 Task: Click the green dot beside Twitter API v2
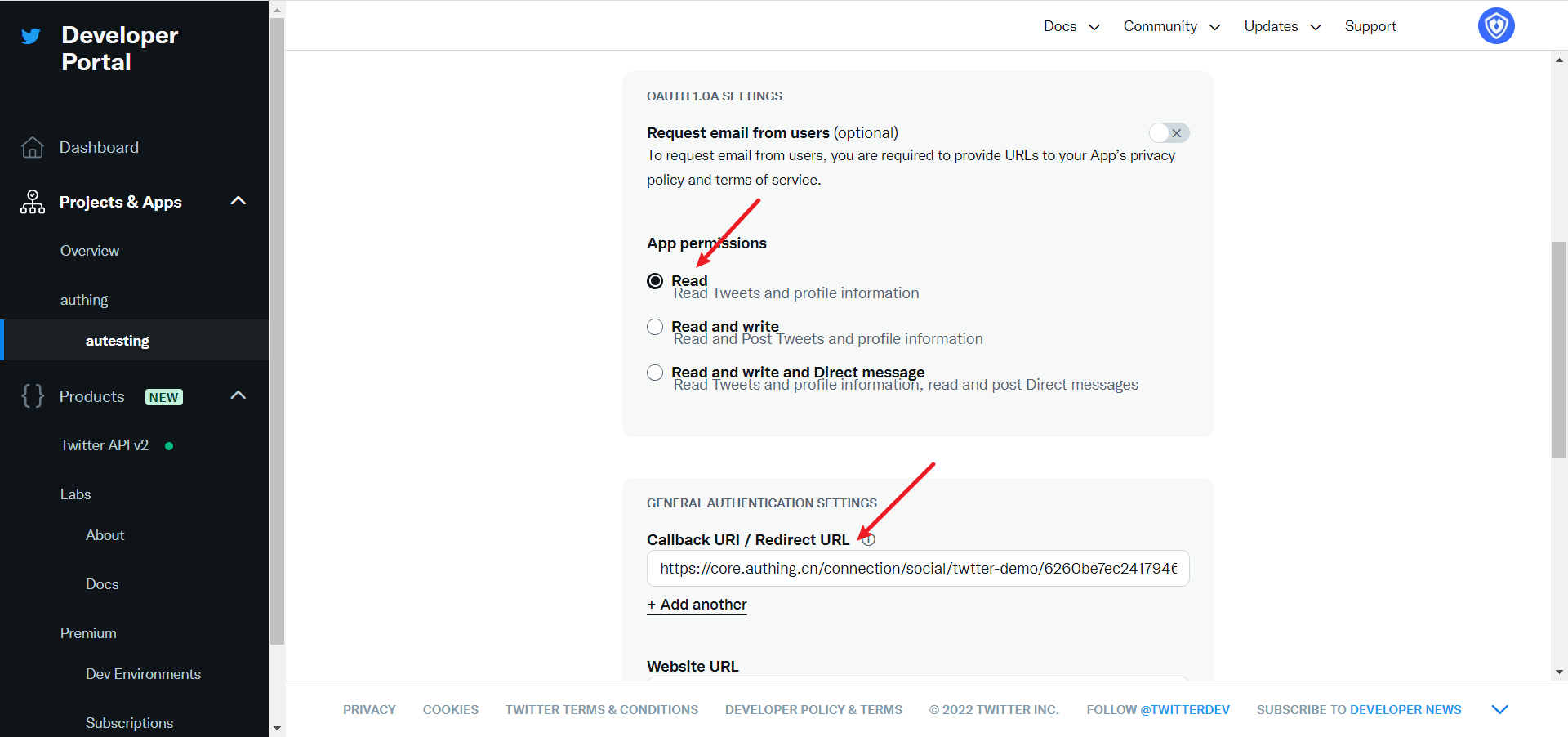169,446
